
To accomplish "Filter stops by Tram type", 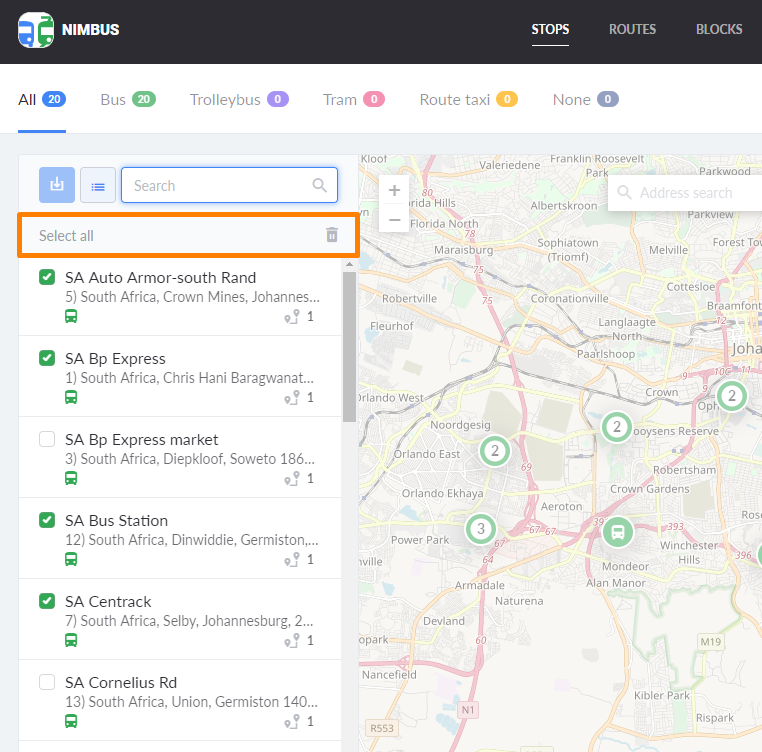I will tap(353, 99).
